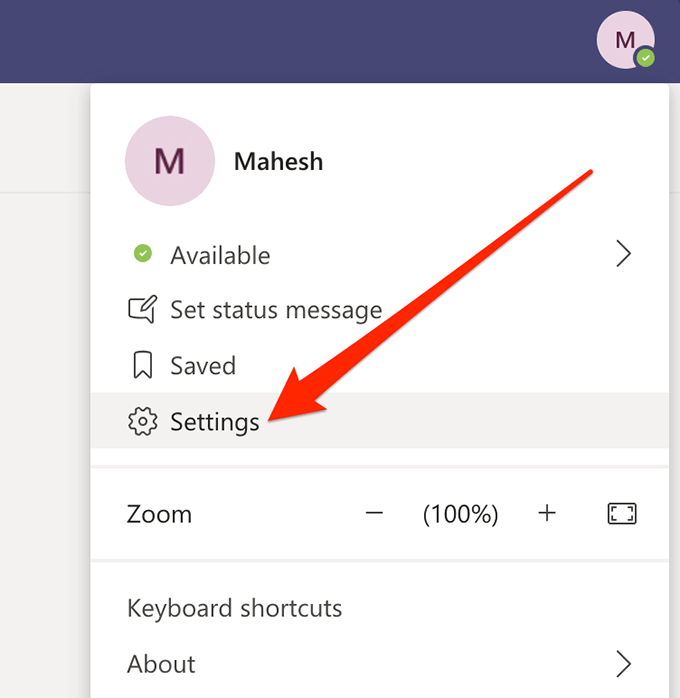Click the large Mahesh profile picture
The width and height of the screenshot is (680, 698).
click(169, 161)
